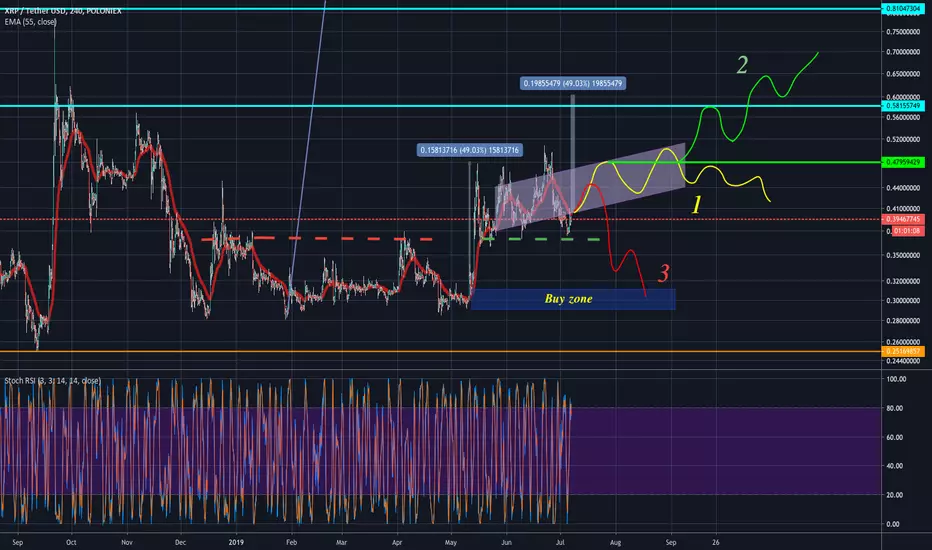
Task: Click the orange 0.25169857 price label
Action: [x=902, y=351]
